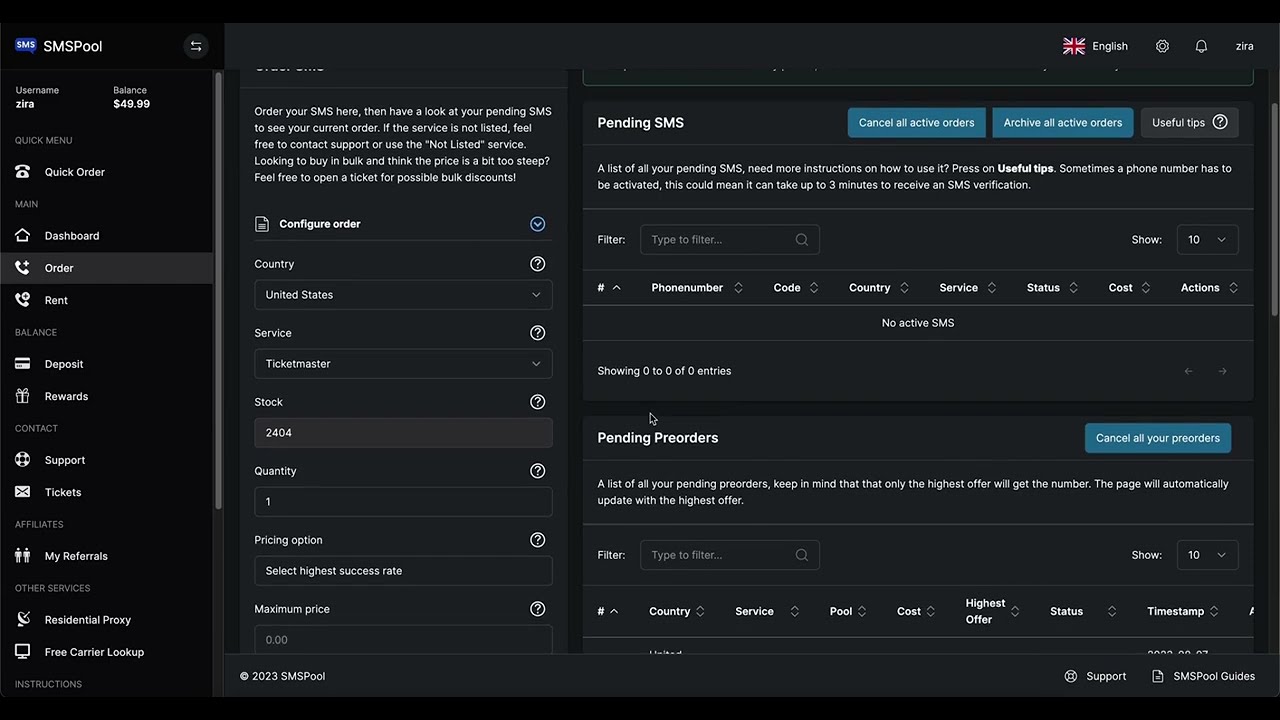Sort Pending Preorders by Pool column

coord(848,612)
